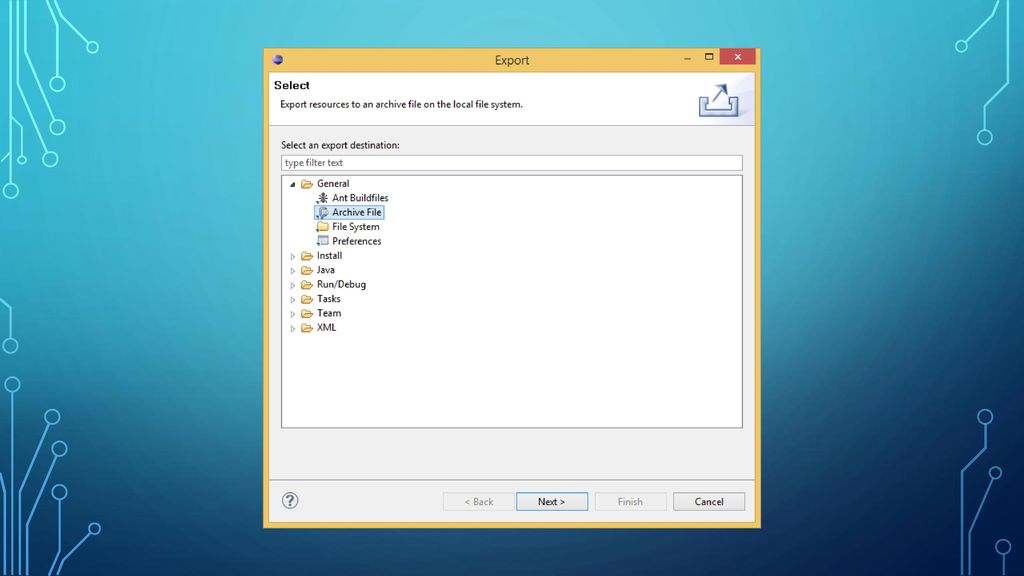Screen dimensions: 1024x576
Task: Expand the Team category
Action: point(293,313)
